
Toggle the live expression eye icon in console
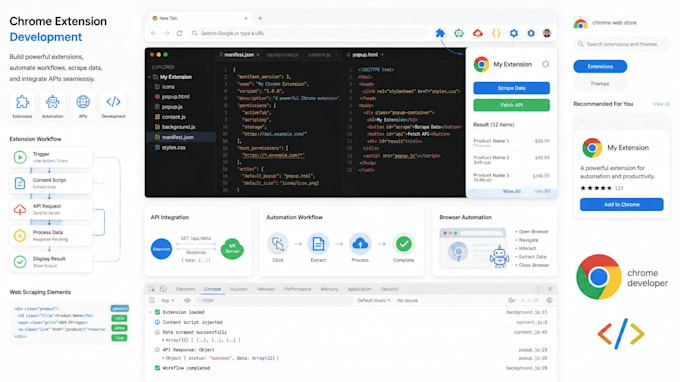click(187, 300)
